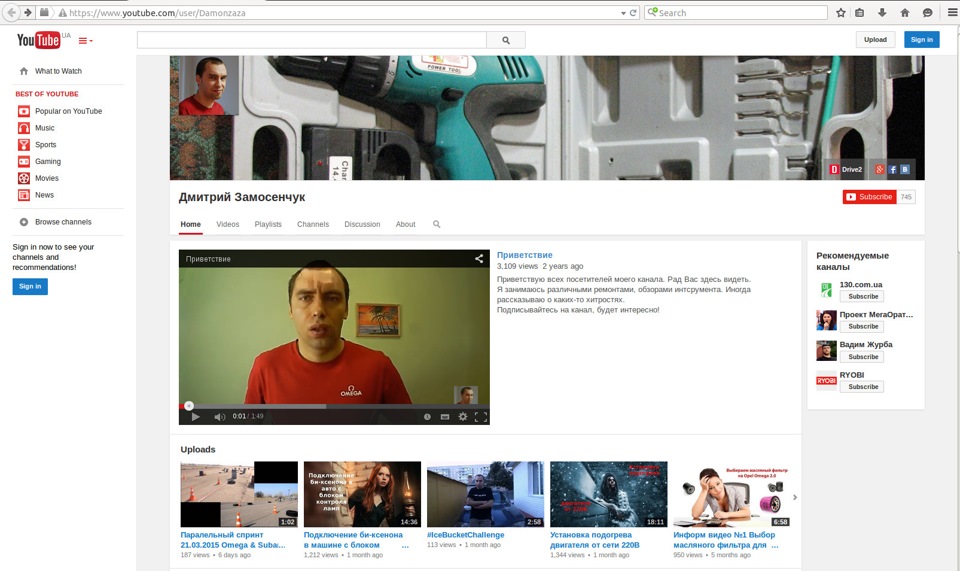The image size is (960, 571).
Task: Switch to the Videos tab
Action: click(x=228, y=225)
